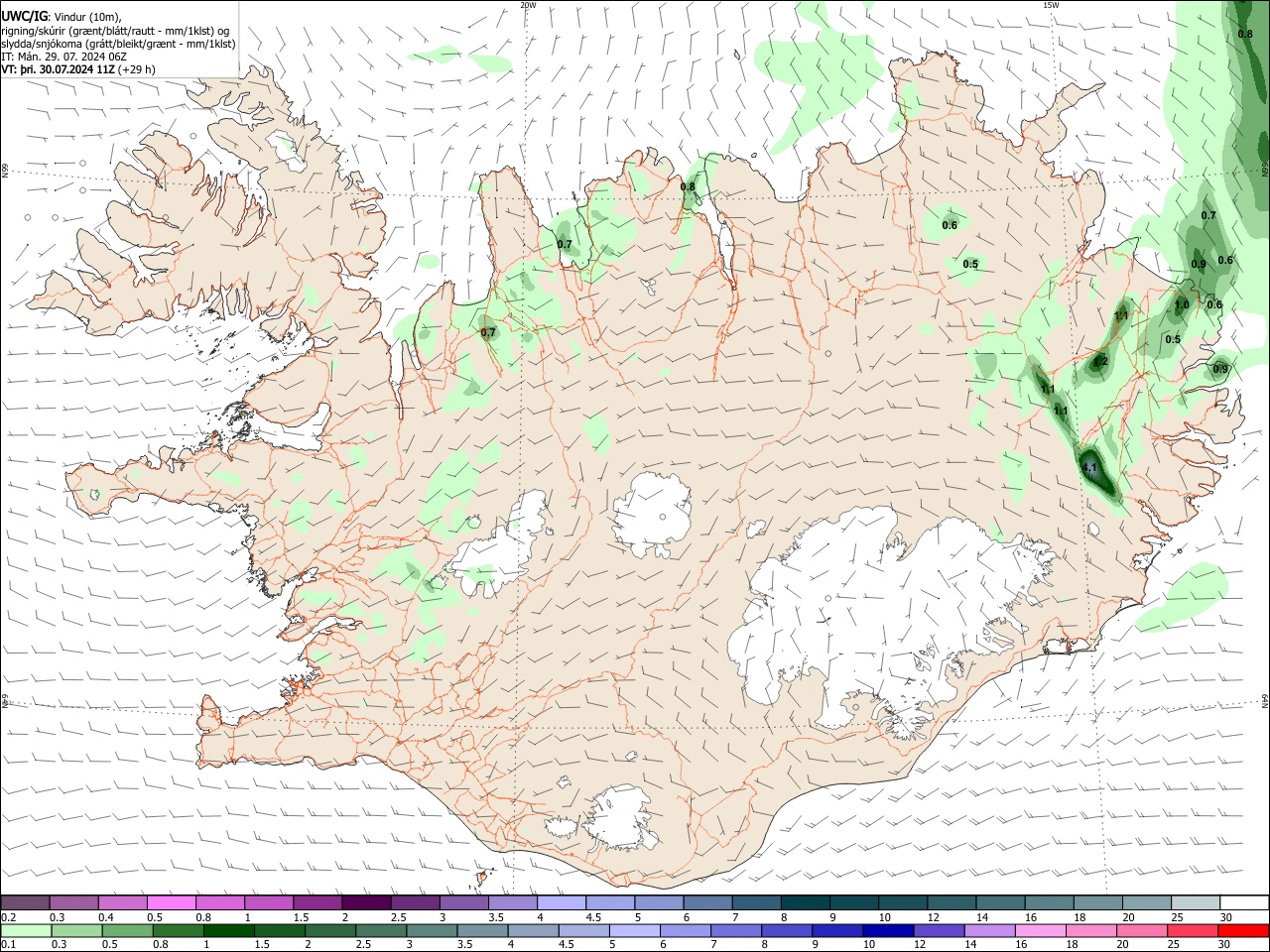Image resolution: width=1270 pixels, height=952 pixels.
Task: Click the 1.2 precipitation value on the map
Action: coord(1099,362)
